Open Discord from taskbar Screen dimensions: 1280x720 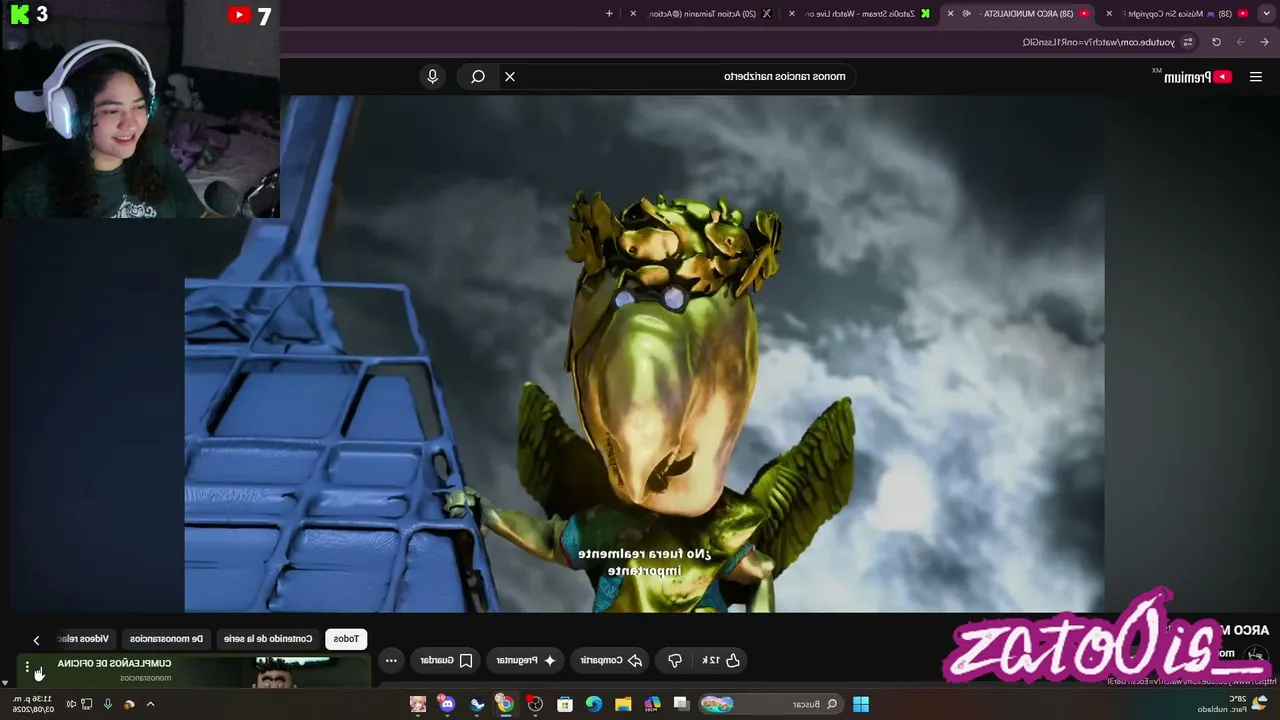click(447, 704)
